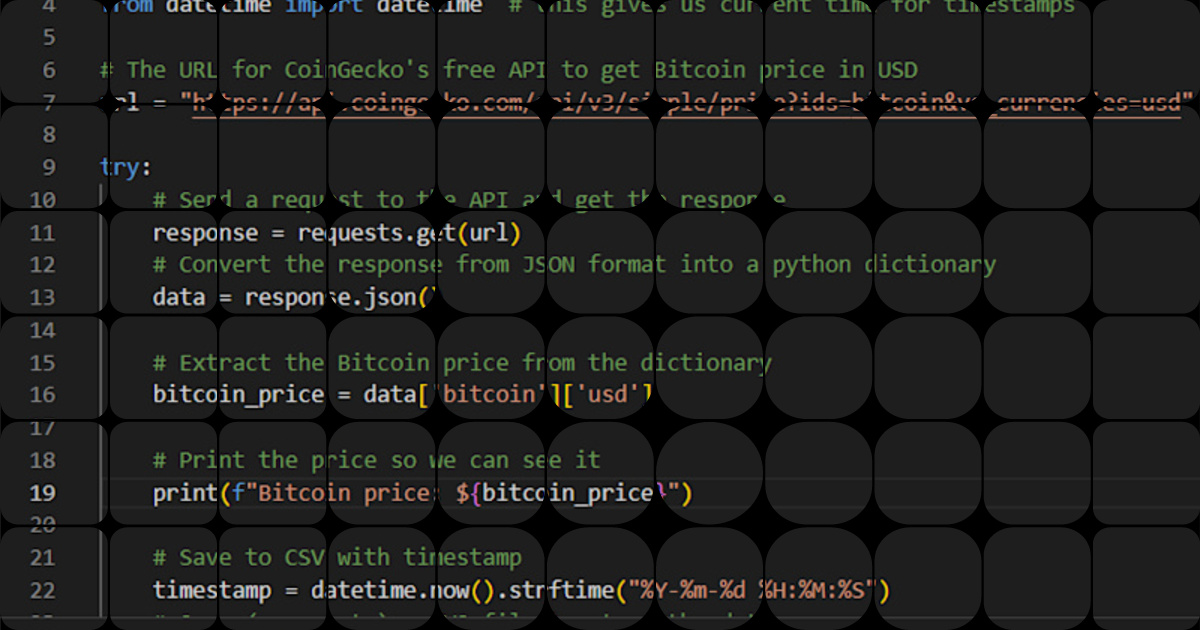Click the comment "# Extract the Bitcoin price from the dictionary"
1200x630 pixels.
point(462,362)
